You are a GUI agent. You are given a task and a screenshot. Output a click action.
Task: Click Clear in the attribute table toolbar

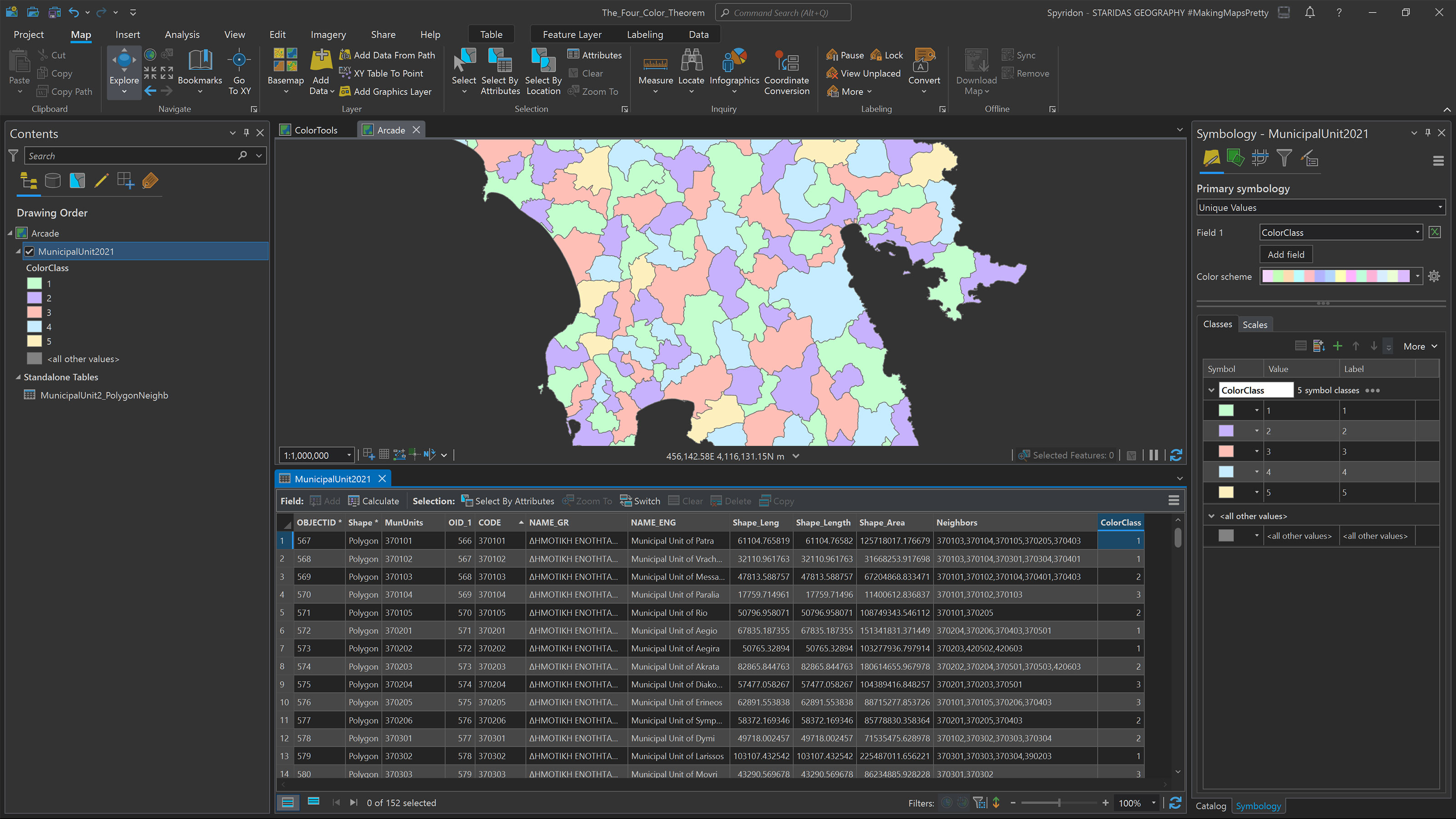click(x=685, y=501)
